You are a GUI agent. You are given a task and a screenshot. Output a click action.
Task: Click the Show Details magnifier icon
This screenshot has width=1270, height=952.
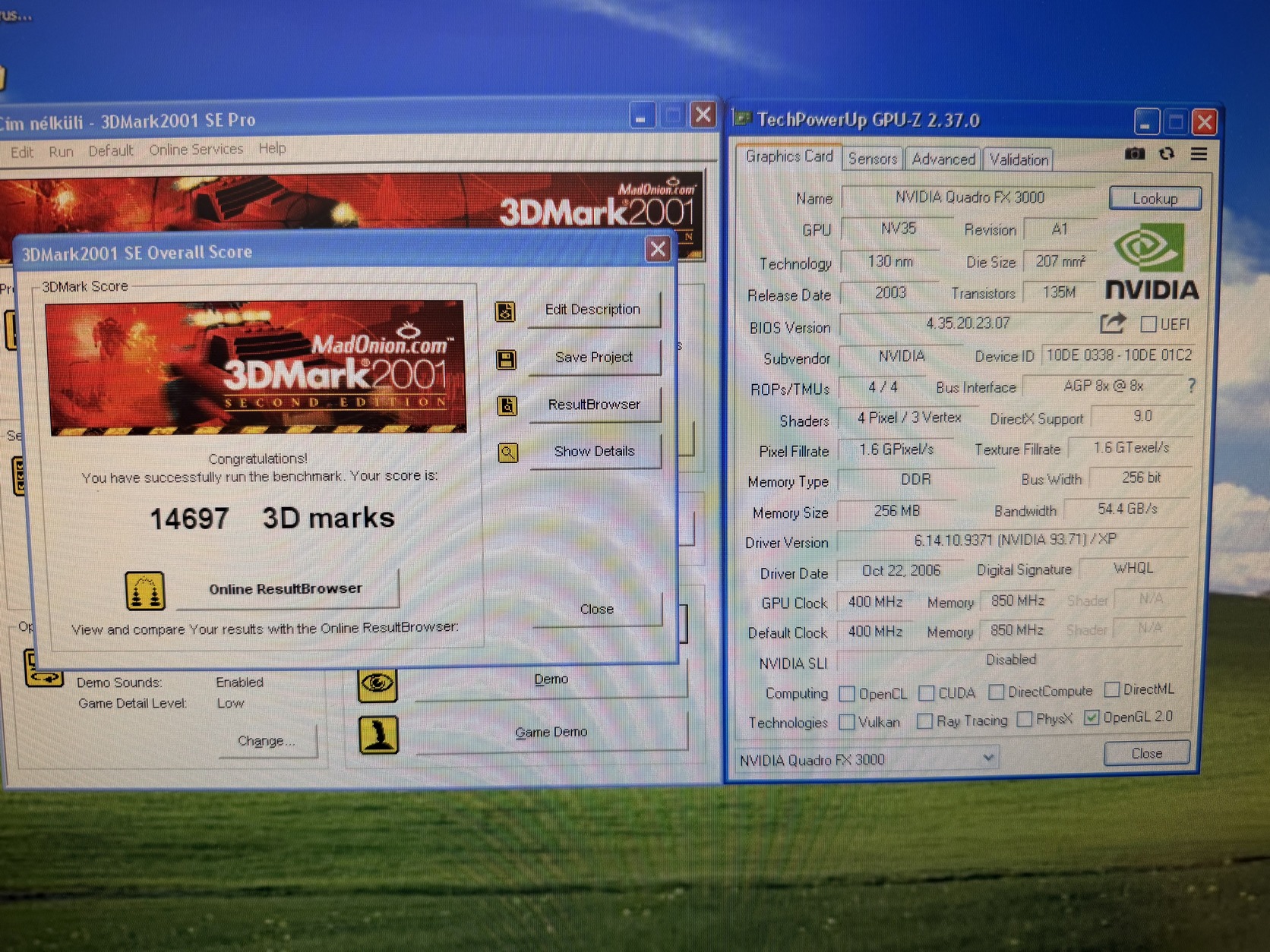508,453
